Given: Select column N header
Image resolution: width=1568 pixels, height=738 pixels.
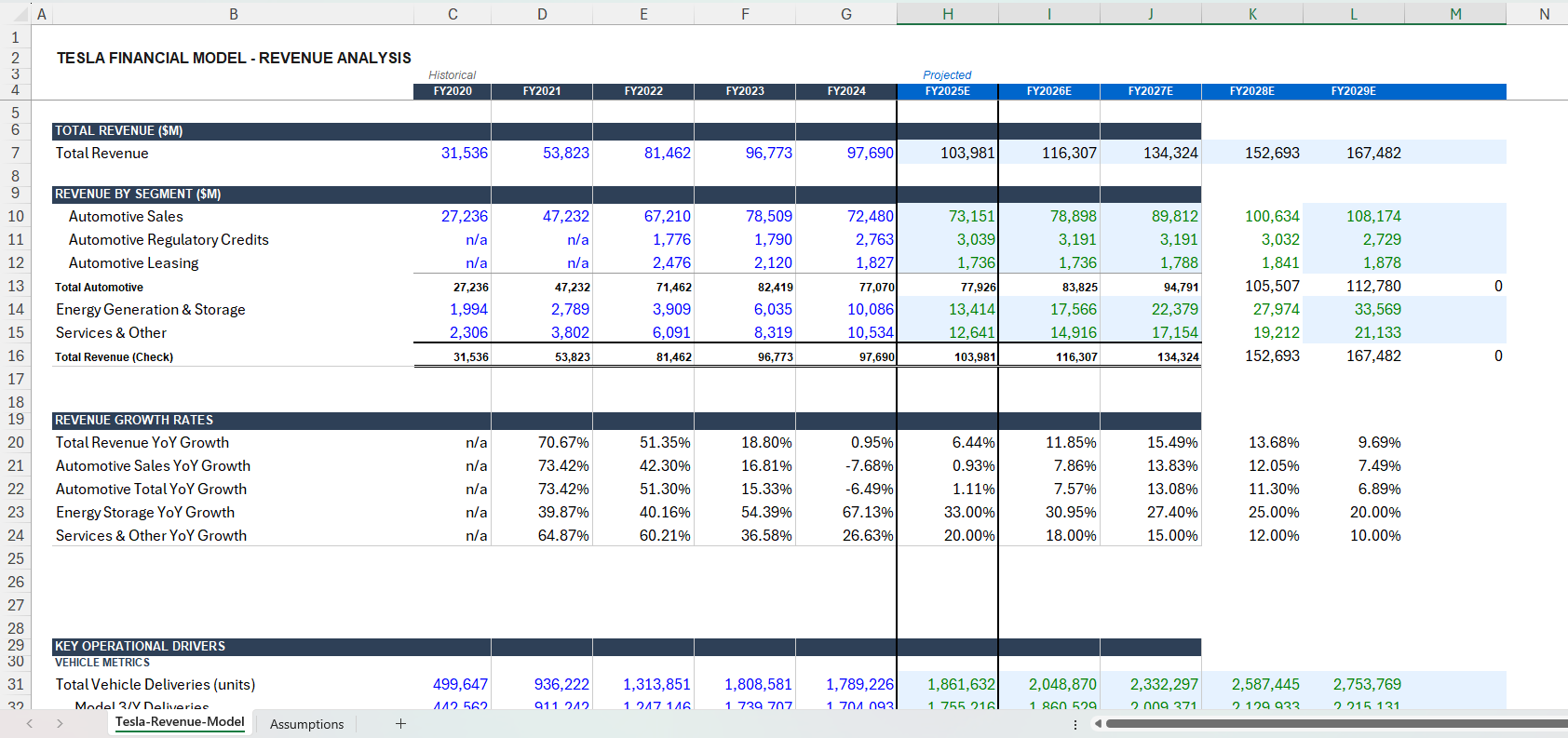Looking at the screenshot, I should pos(1544,14).
